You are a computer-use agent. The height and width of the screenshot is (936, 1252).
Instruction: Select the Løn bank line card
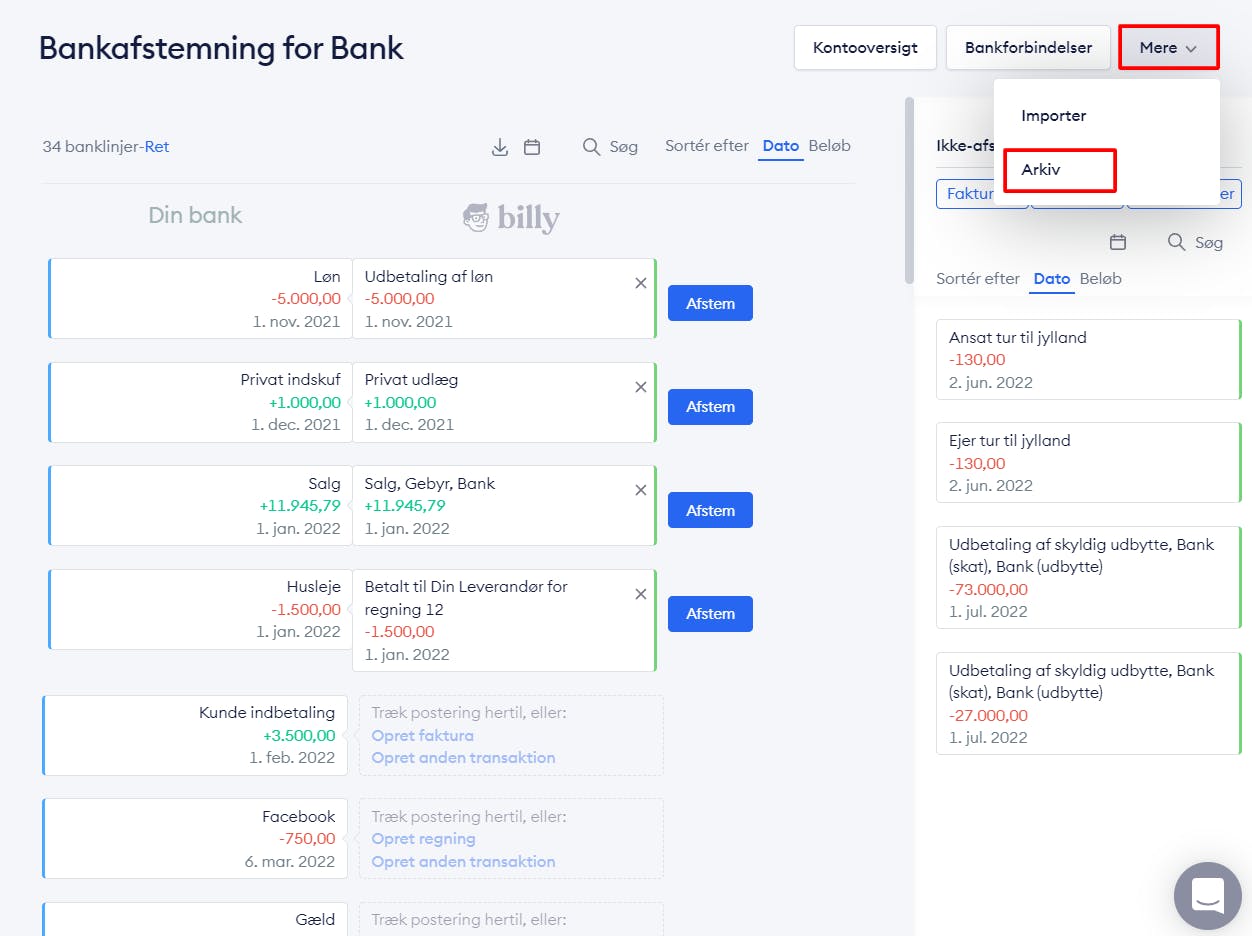coord(200,299)
